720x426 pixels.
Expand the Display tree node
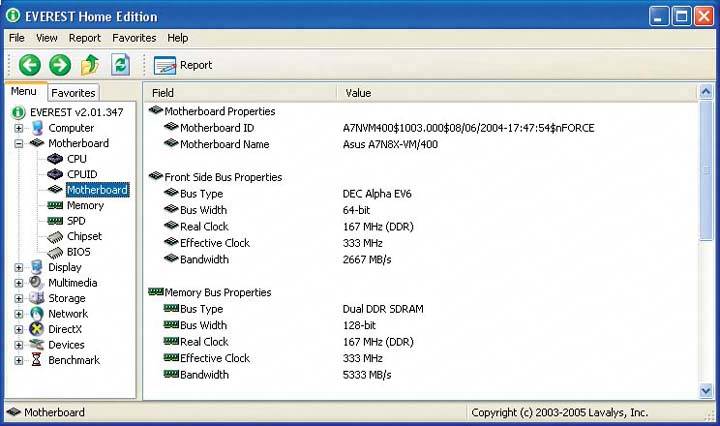click(x=19, y=267)
